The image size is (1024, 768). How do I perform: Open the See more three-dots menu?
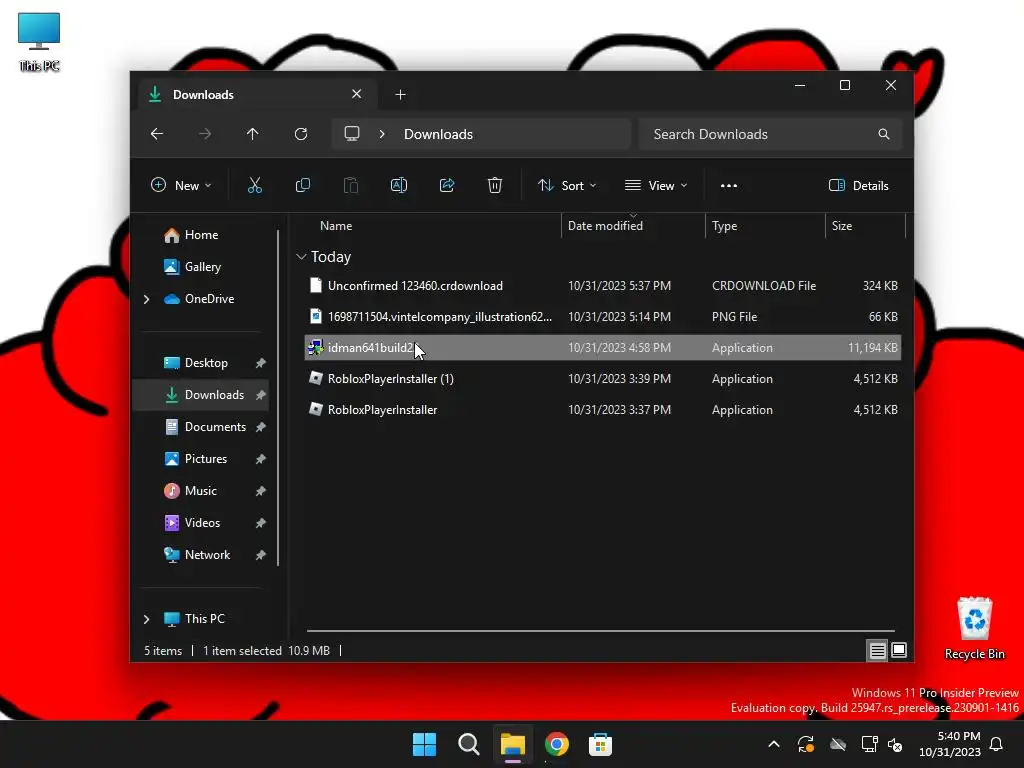click(x=729, y=185)
